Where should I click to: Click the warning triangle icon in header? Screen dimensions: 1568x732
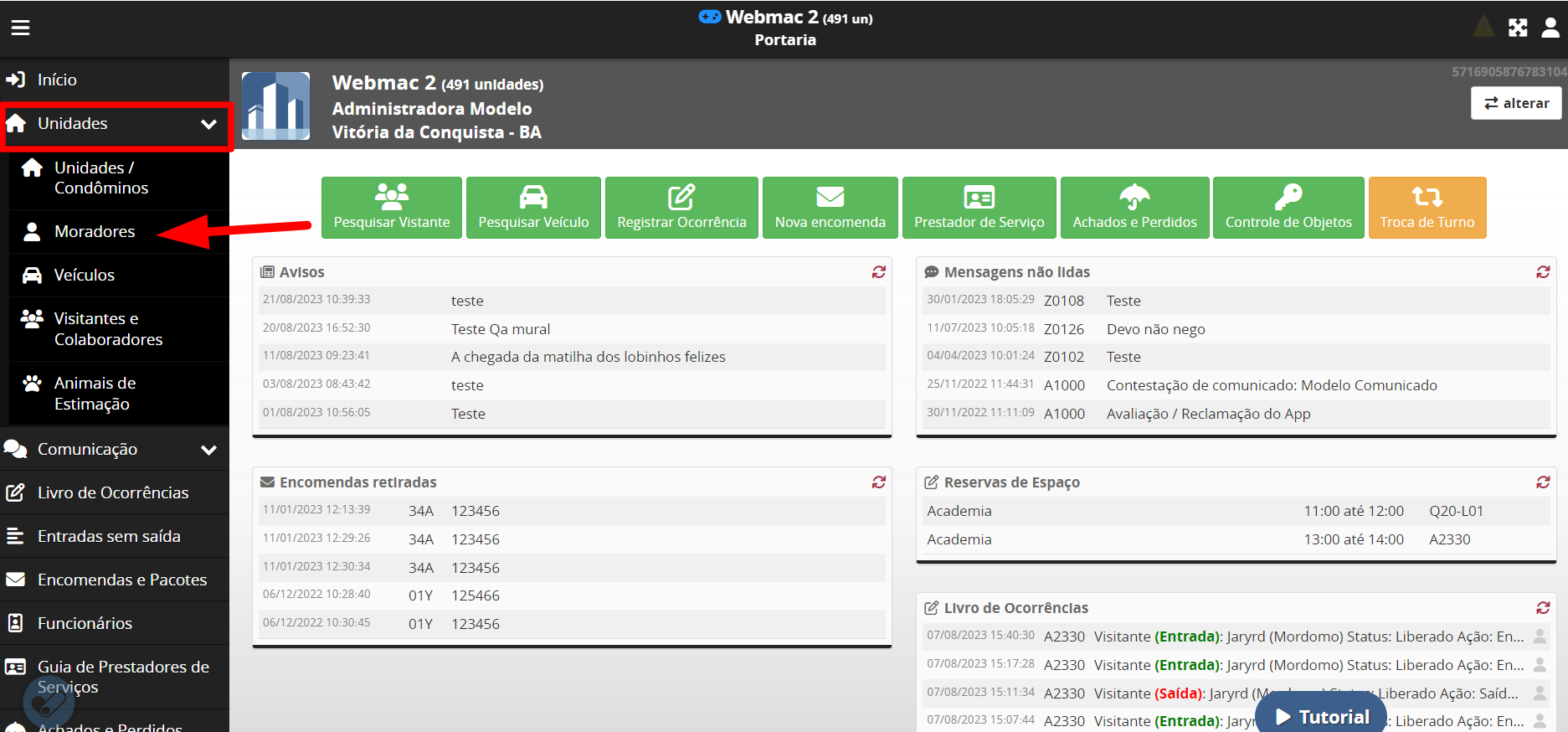coord(1483,28)
